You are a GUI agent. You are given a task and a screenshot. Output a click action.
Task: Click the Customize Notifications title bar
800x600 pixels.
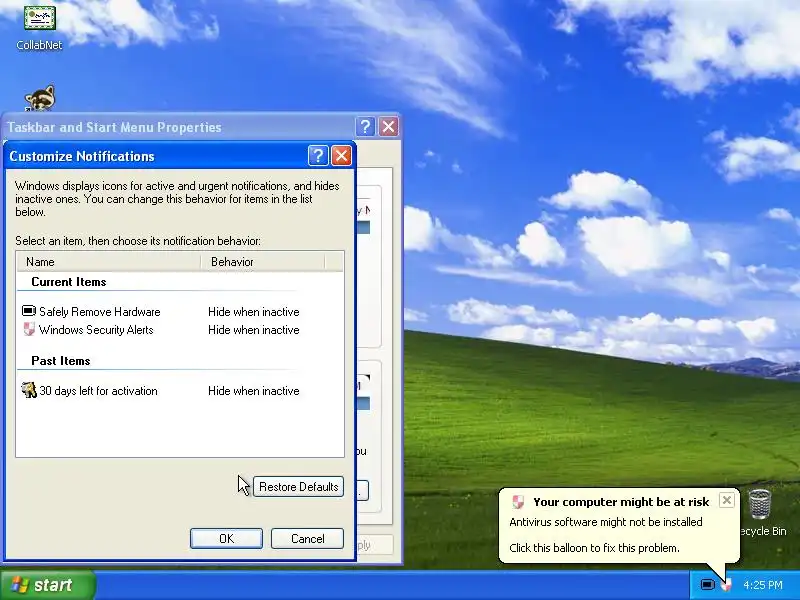tap(156, 156)
